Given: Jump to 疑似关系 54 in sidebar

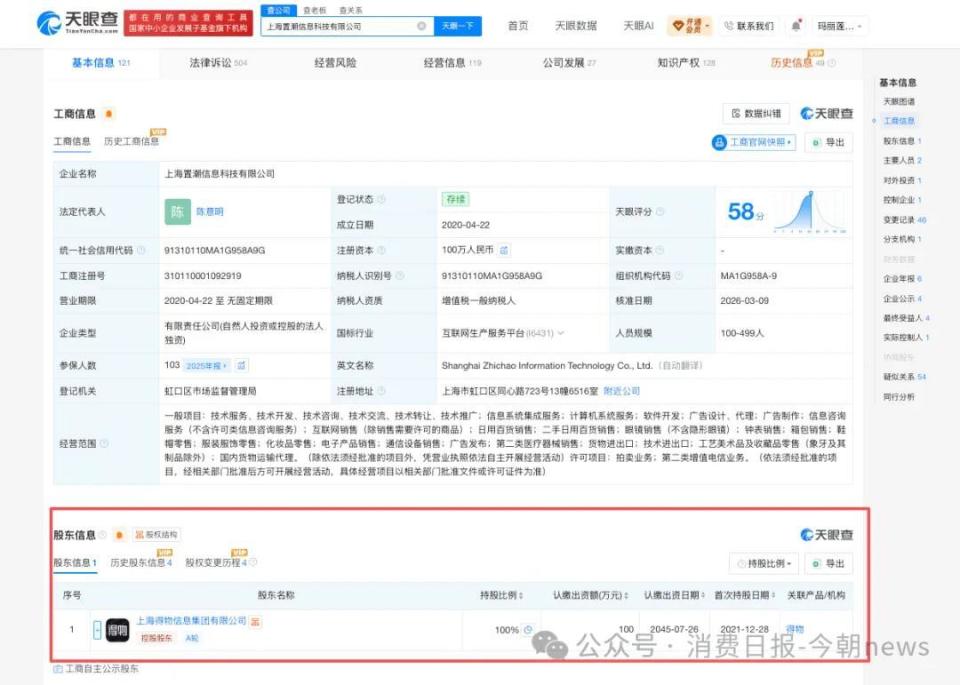Looking at the screenshot, I should pos(904,377).
